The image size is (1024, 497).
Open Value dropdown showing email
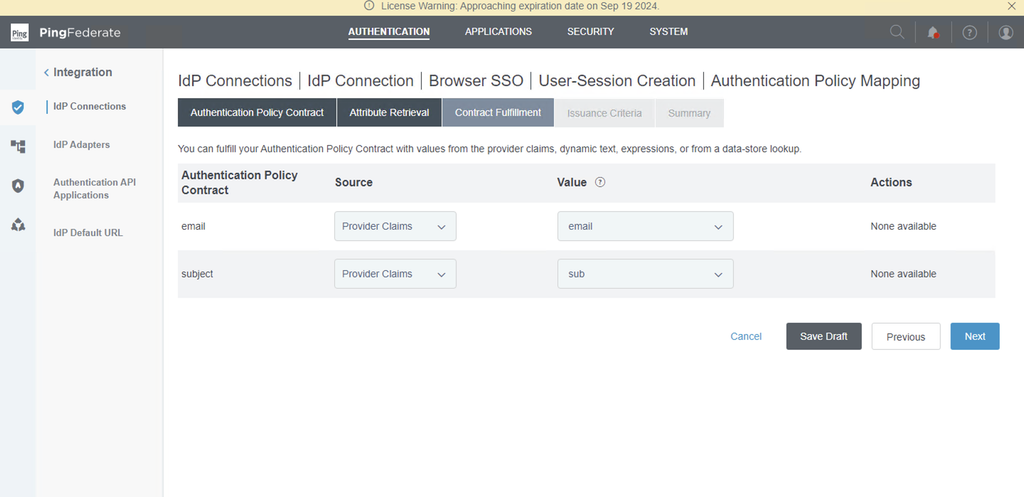[x=645, y=227]
